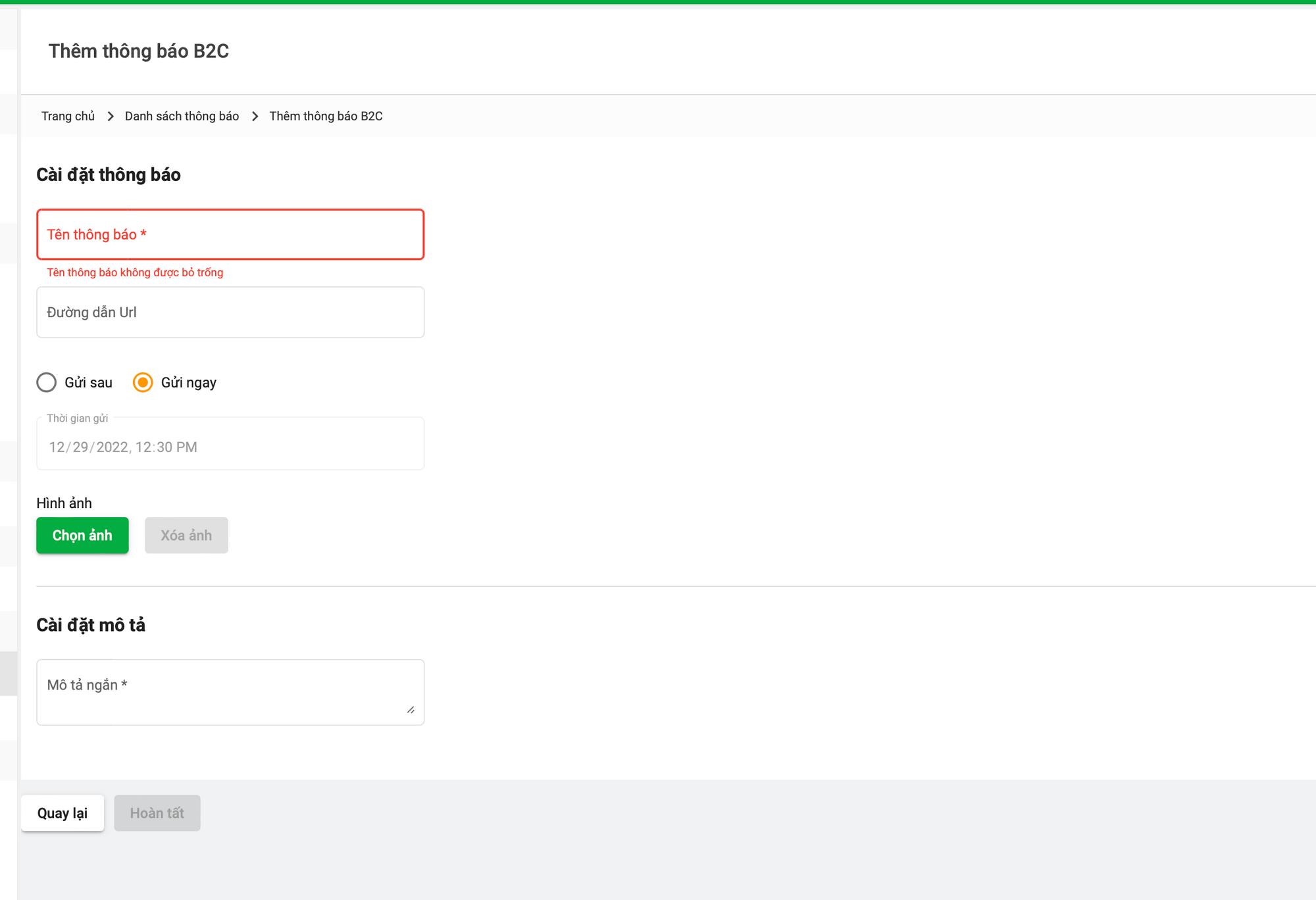
Task: Open Danh sách thông báo breadcrumb
Action: (x=182, y=116)
